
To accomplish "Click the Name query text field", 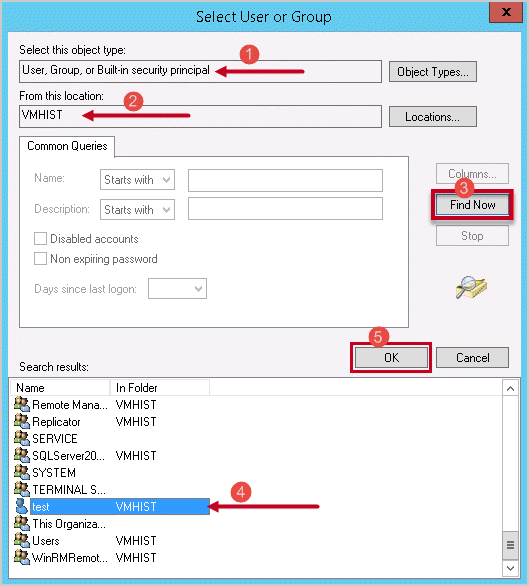I will tap(285, 180).
